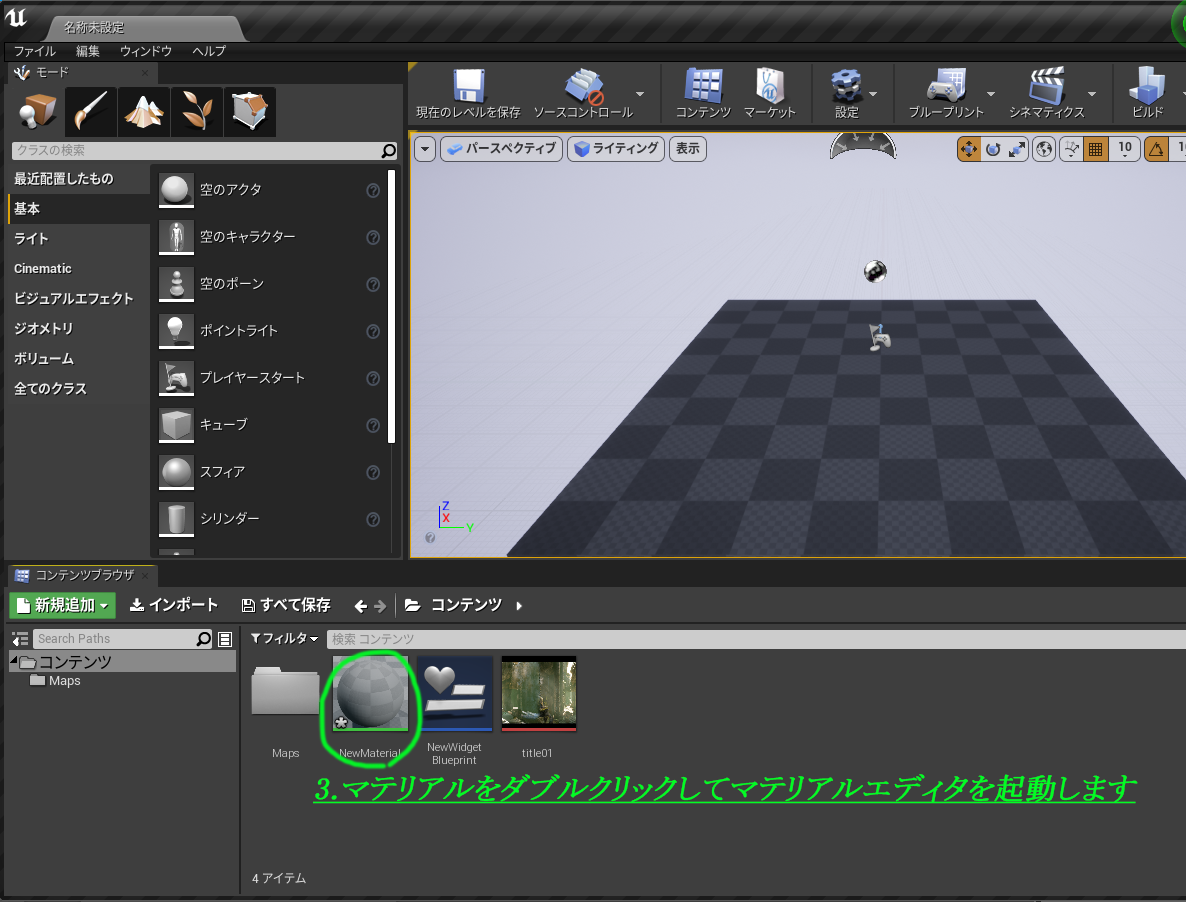The width and height of the screenshot is (1186, 902).
Task: Select the Foliage mode leaf icon
Action: [197, 111]
